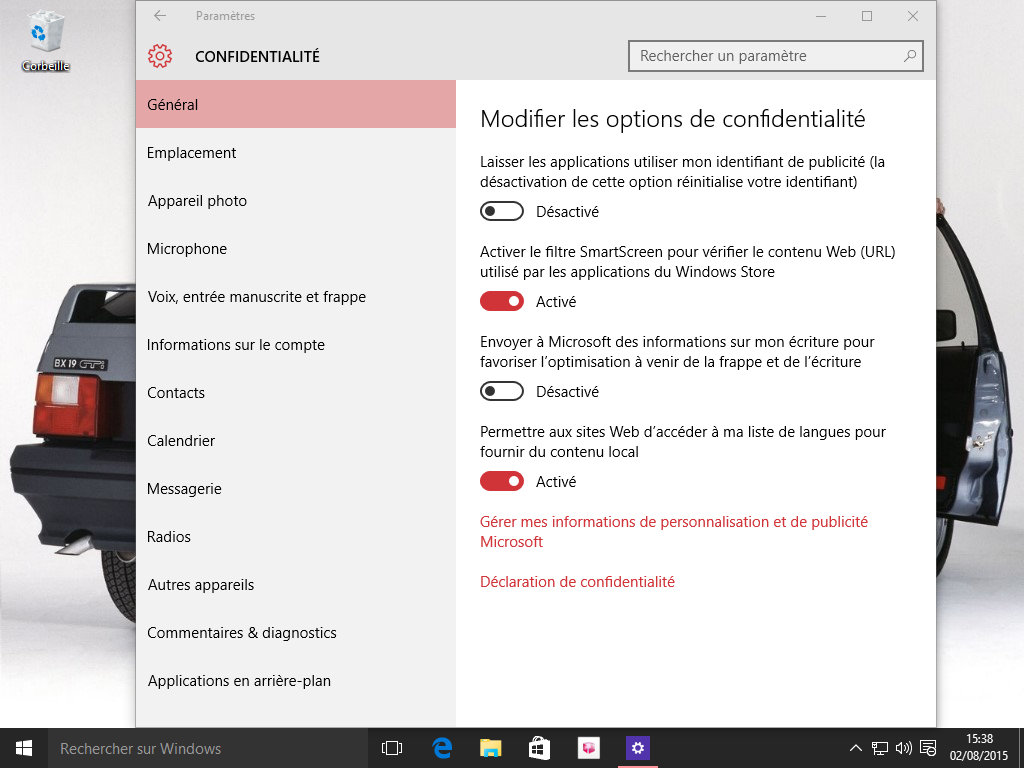Open the Corbeille desktop icon
The image size is (1024, 768).
point(45,40)
